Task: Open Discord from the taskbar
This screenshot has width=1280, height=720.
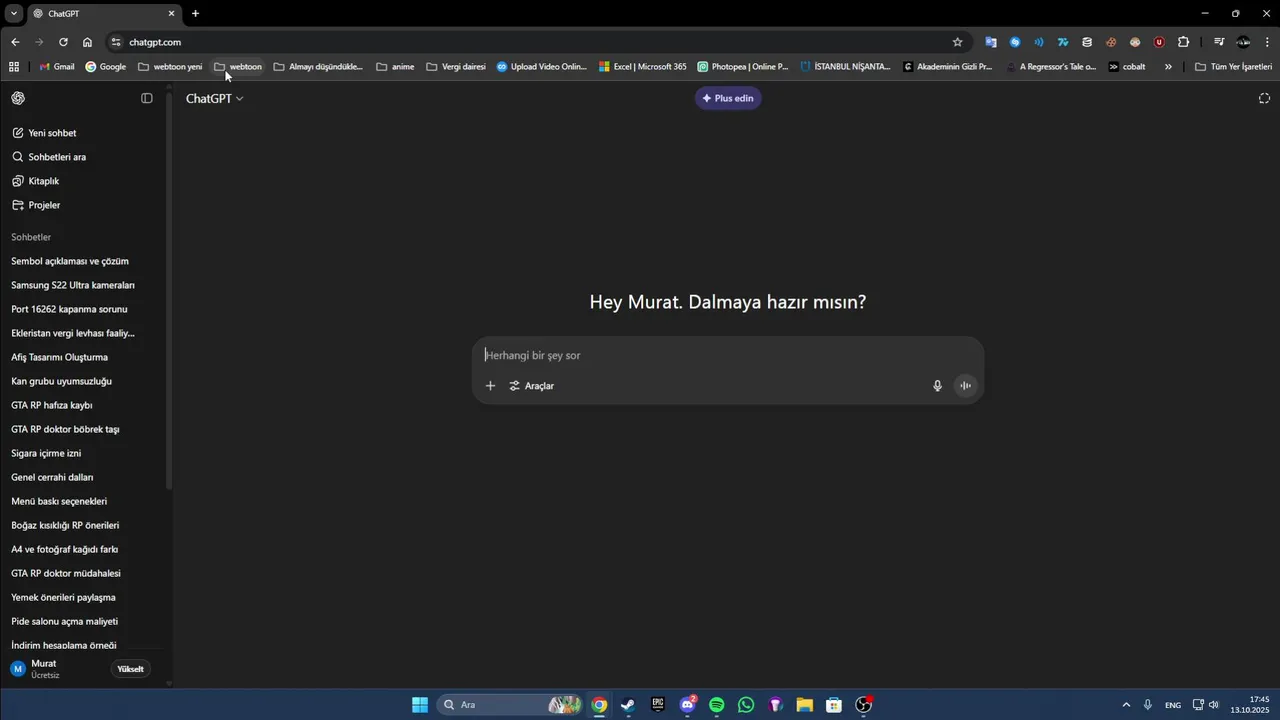Action: coord(687,705)
